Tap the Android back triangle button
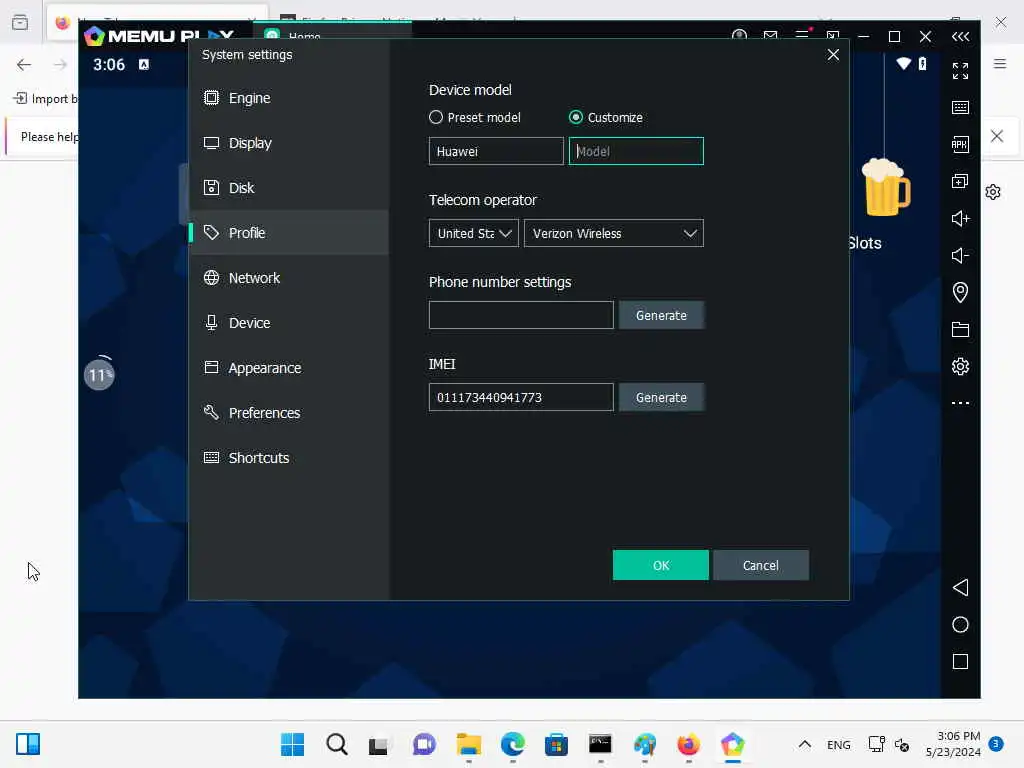The height and width of the screenshot is (768, 1024). [960, 588]
